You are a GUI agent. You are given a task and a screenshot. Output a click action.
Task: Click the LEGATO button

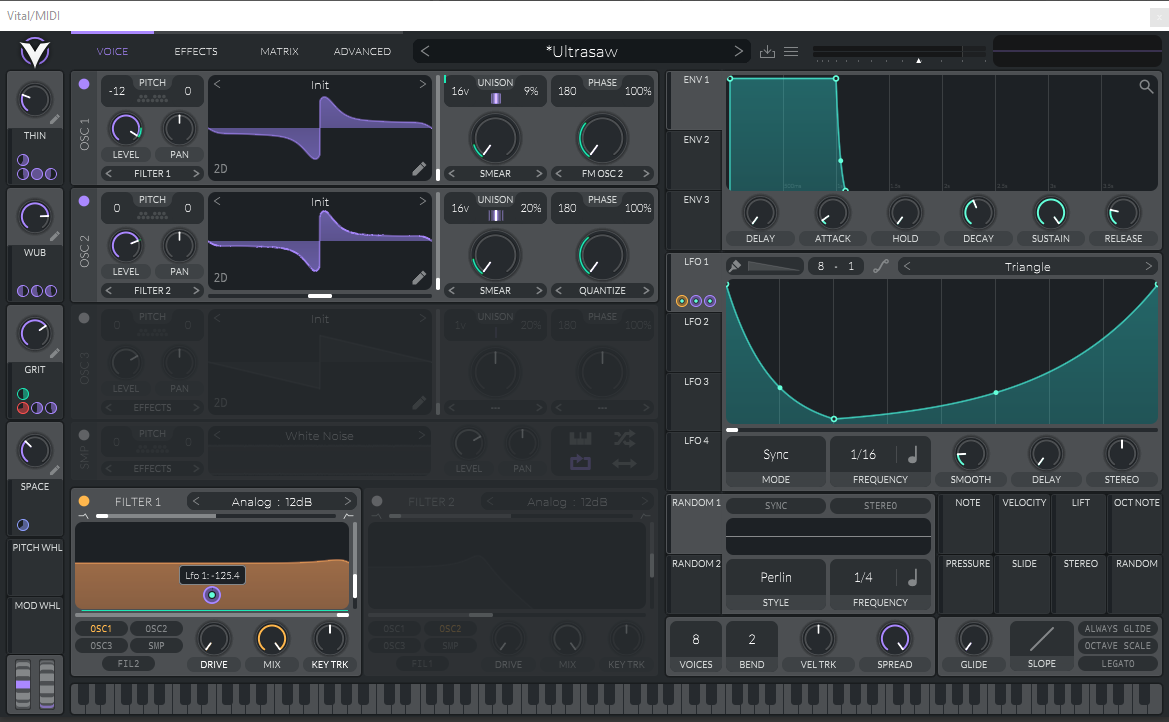(1117, 663)
